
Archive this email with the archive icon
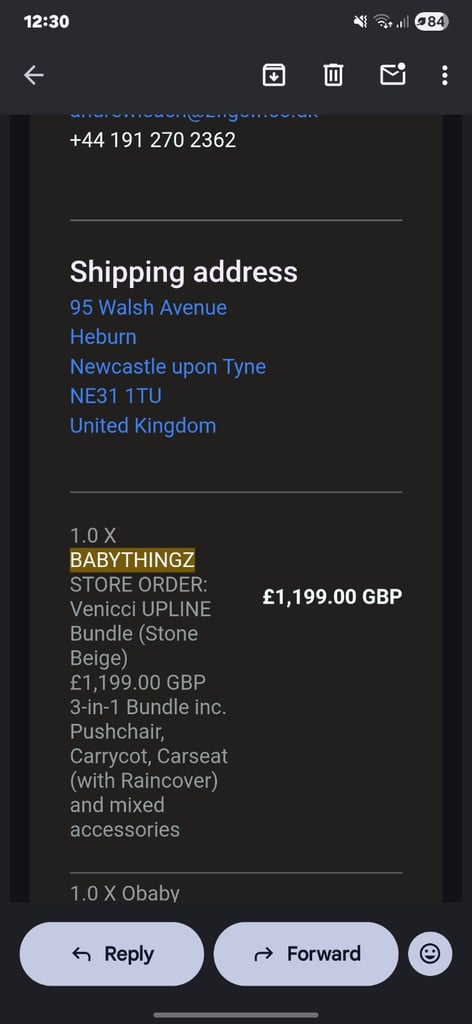[274, 75]
